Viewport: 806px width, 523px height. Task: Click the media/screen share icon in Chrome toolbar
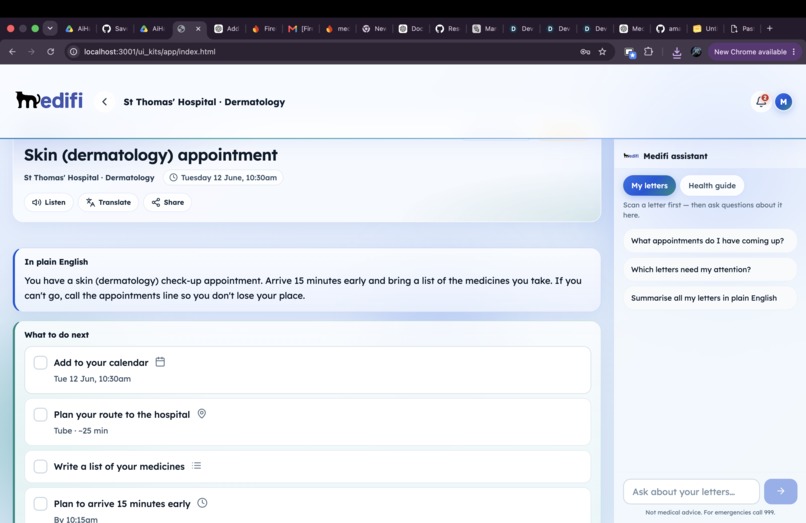tap(630, 52)
